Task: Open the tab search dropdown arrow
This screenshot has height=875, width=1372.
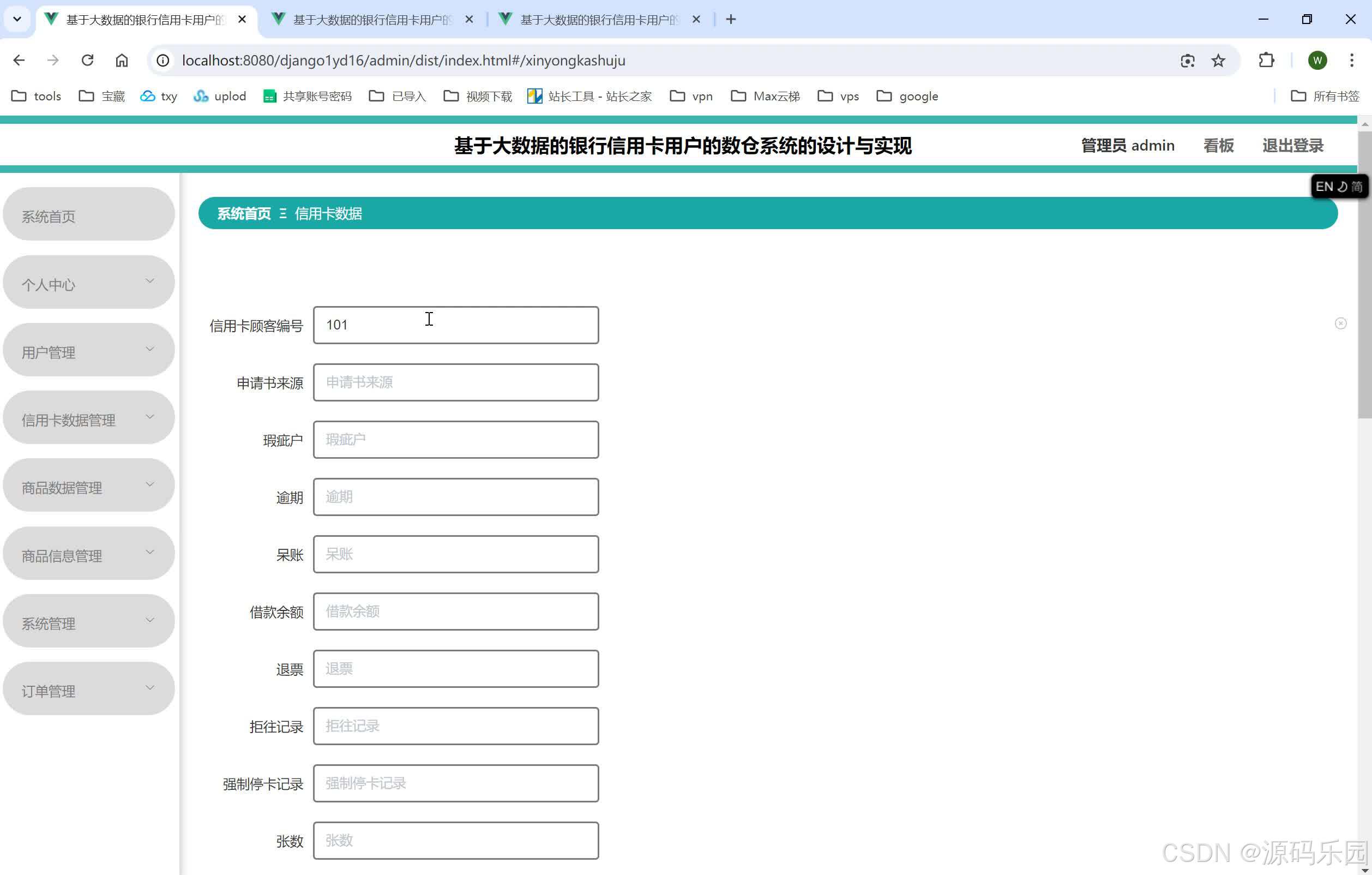Action: pos(17,20)
